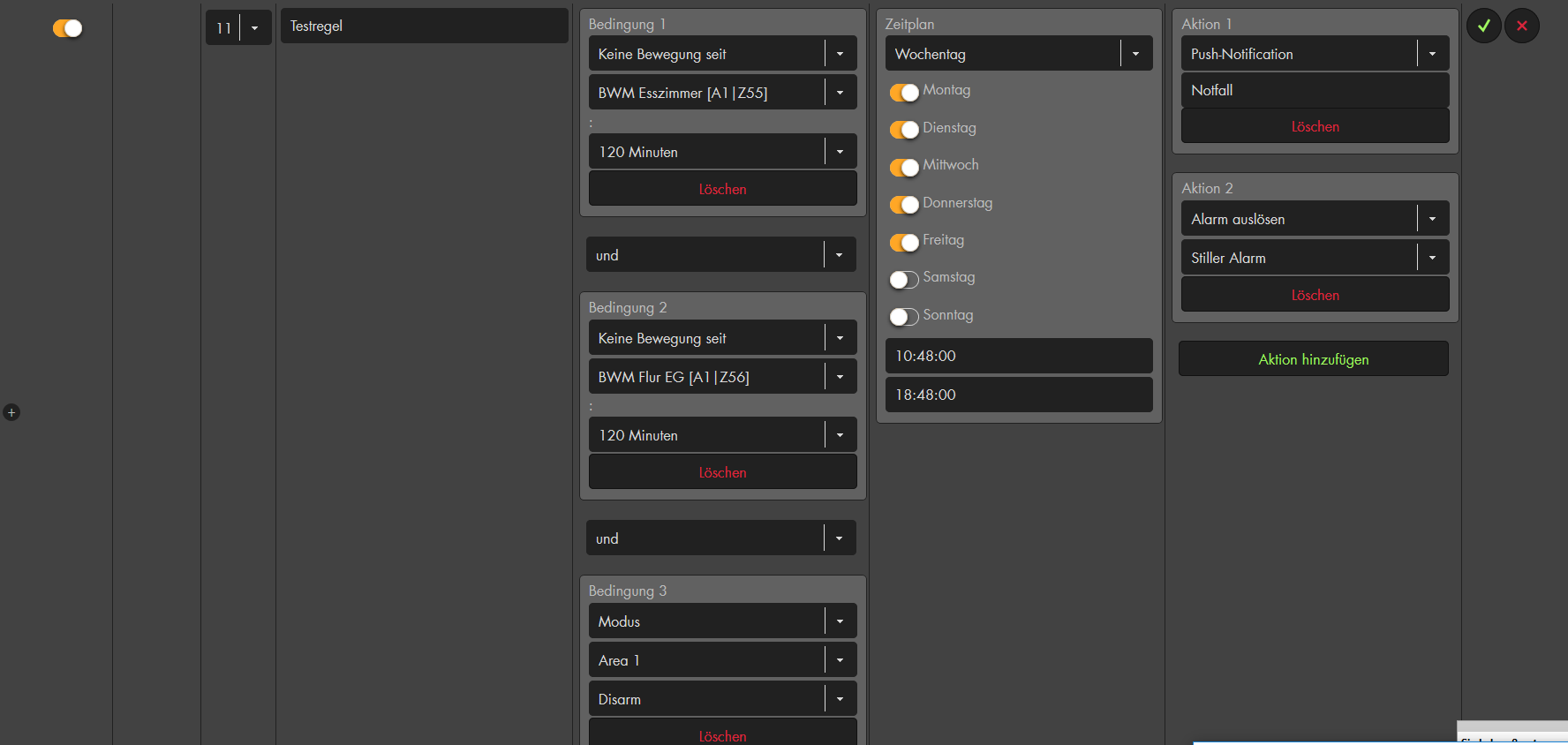The width and height of the screenshot is (1568, 745).
Task: Enable the Sonntag weekday toggle
Action: [904, 316]
